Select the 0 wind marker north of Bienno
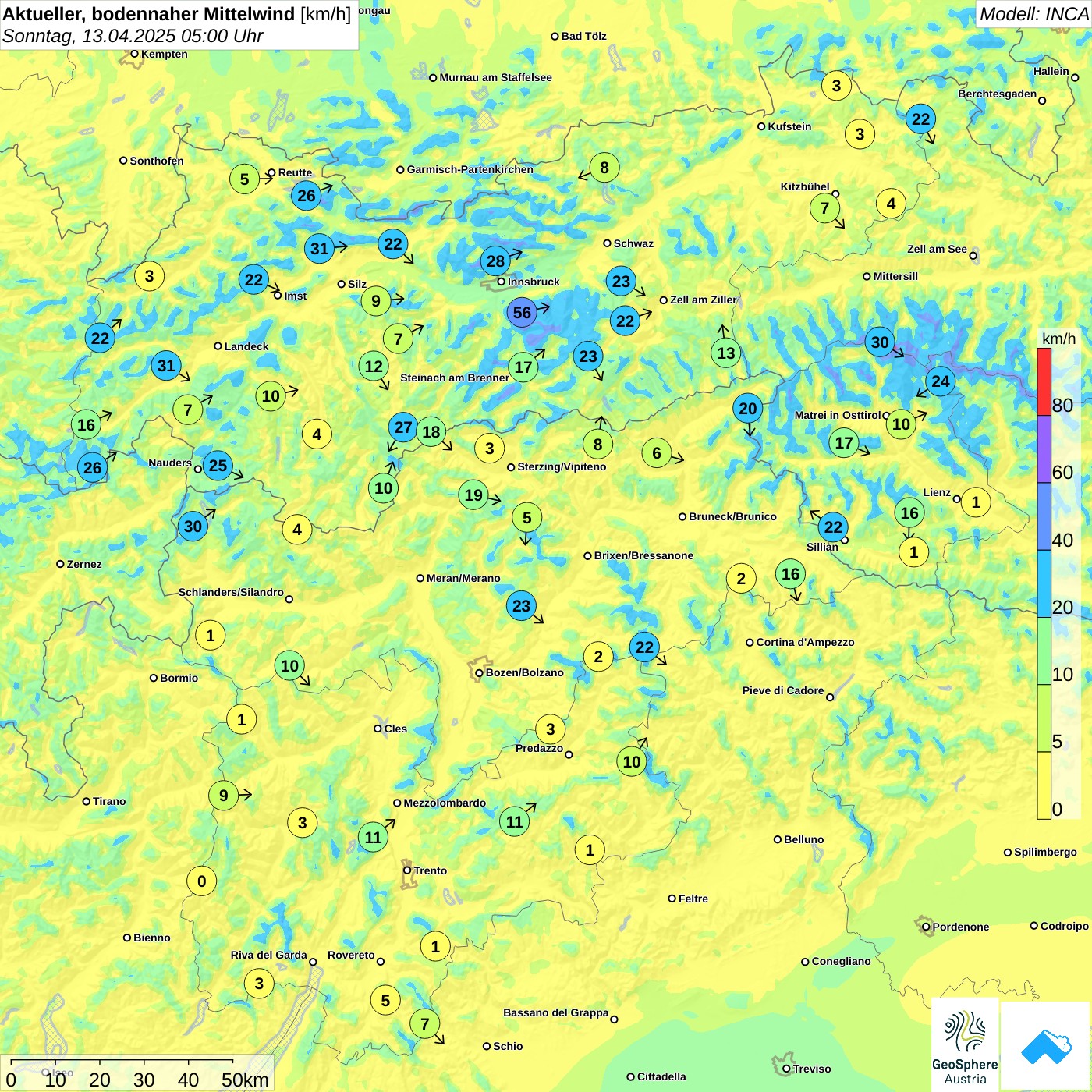The image size is (1092, 1092). (x=202, y=881)
